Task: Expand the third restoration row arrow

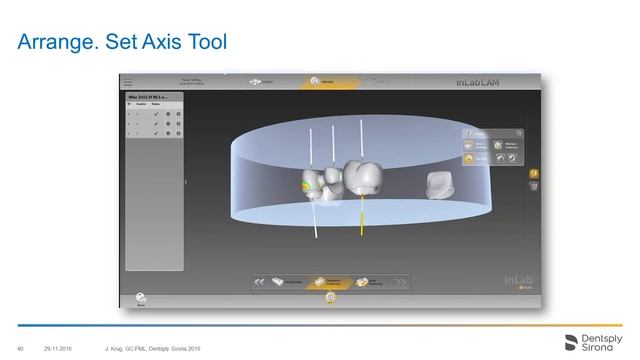Action: pyautogui.click(x=129, y=133)
